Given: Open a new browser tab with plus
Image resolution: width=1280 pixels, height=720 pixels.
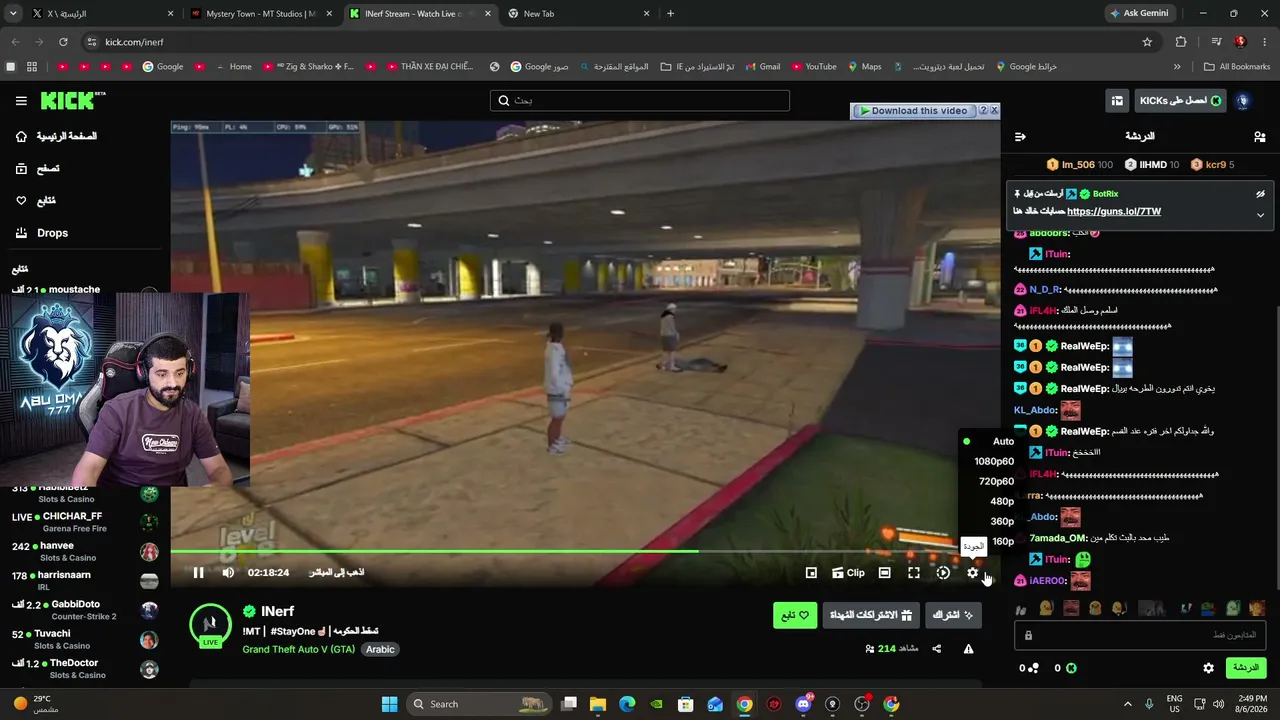Looking at the screenshot, I should pos(670,14).
